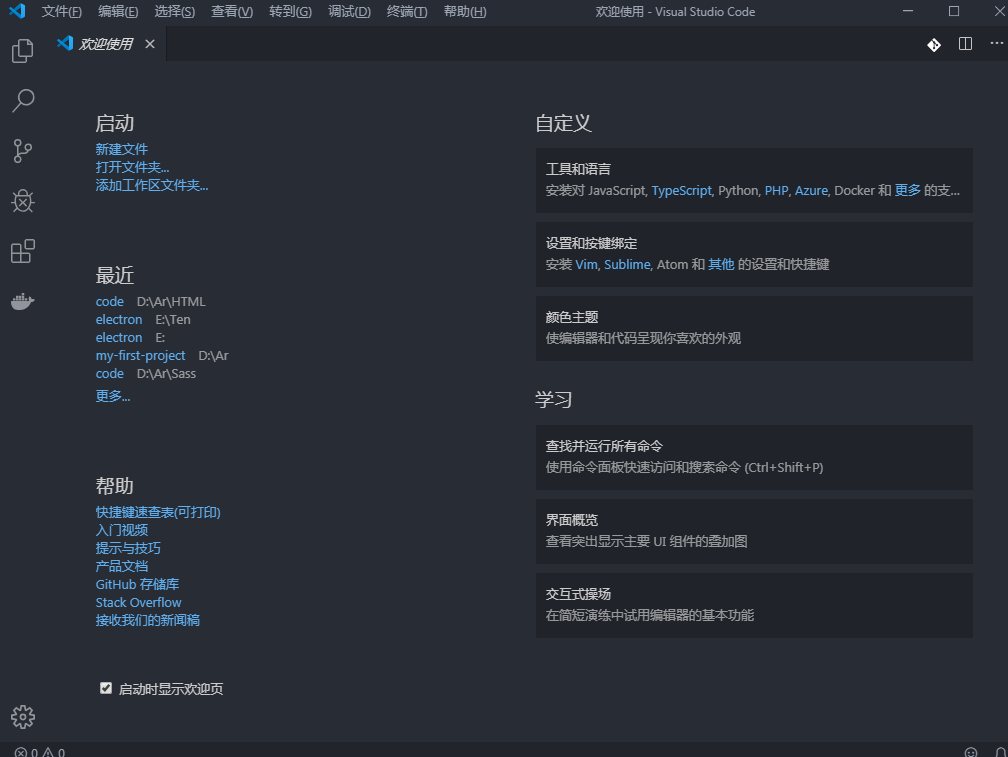Uncheck 启动时显示欢迎页
The image size is (1008, 757).
pyautogui.click(x=106, y=687)
